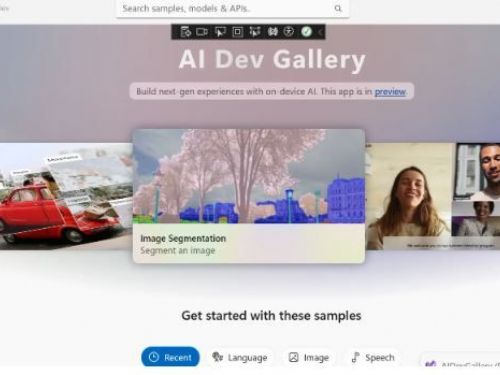Click the 'Get started with these samples' heading

271,315
